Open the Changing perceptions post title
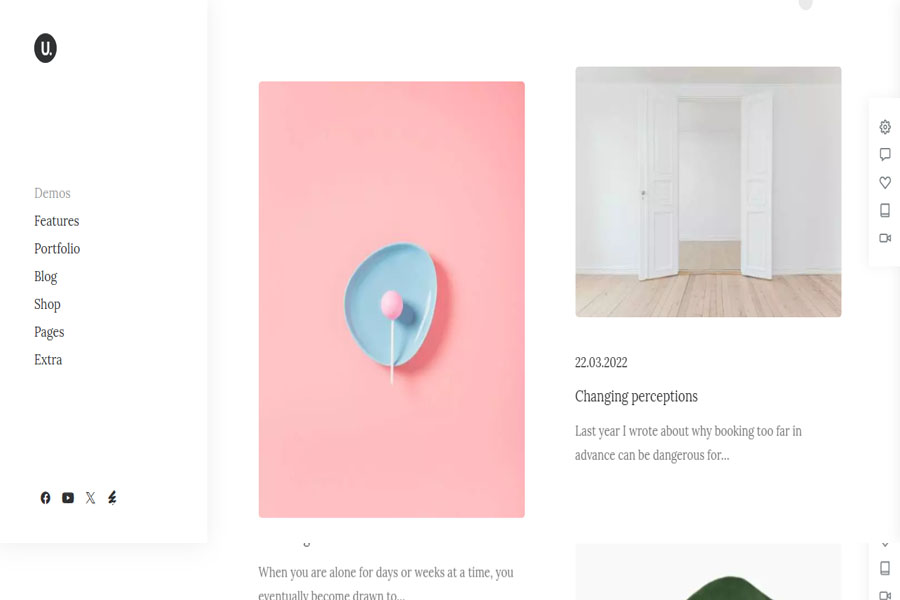900x600 pixels. coord(636,397)
